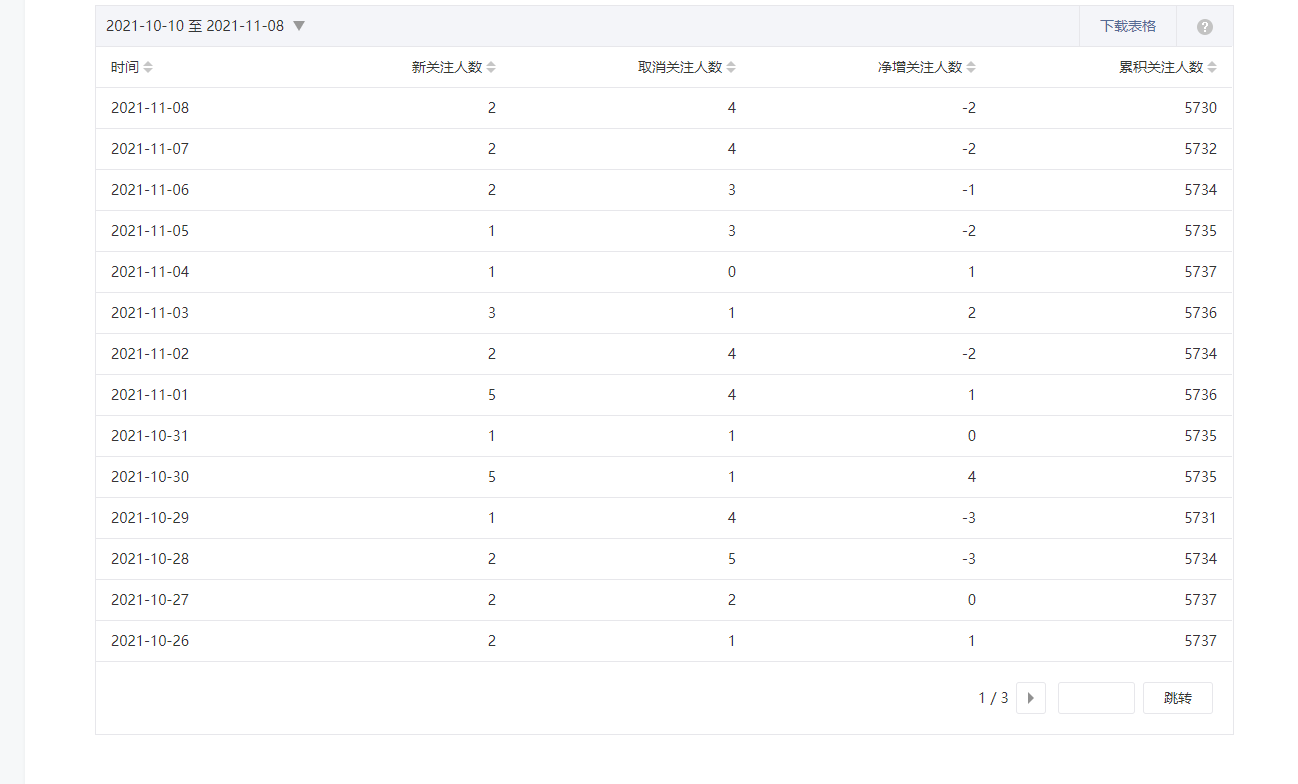The width and height of the screenshot is (1298, 784).
Task: Open the question mark help icon
Action: pyautogui.click(x=1204, y=27)
